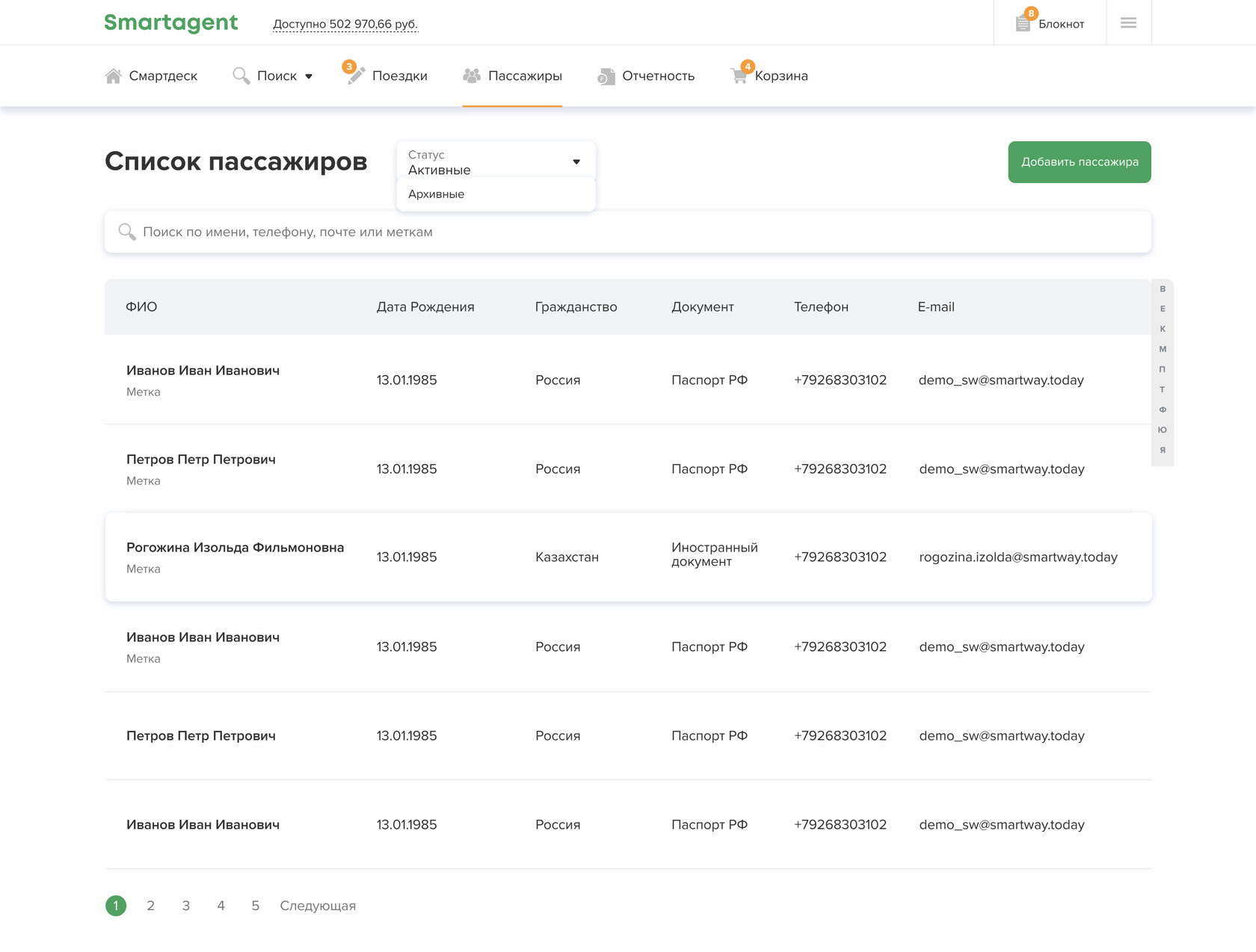Click the trips pencil icon
This screenshot has height=952, width=1256.
357,76
